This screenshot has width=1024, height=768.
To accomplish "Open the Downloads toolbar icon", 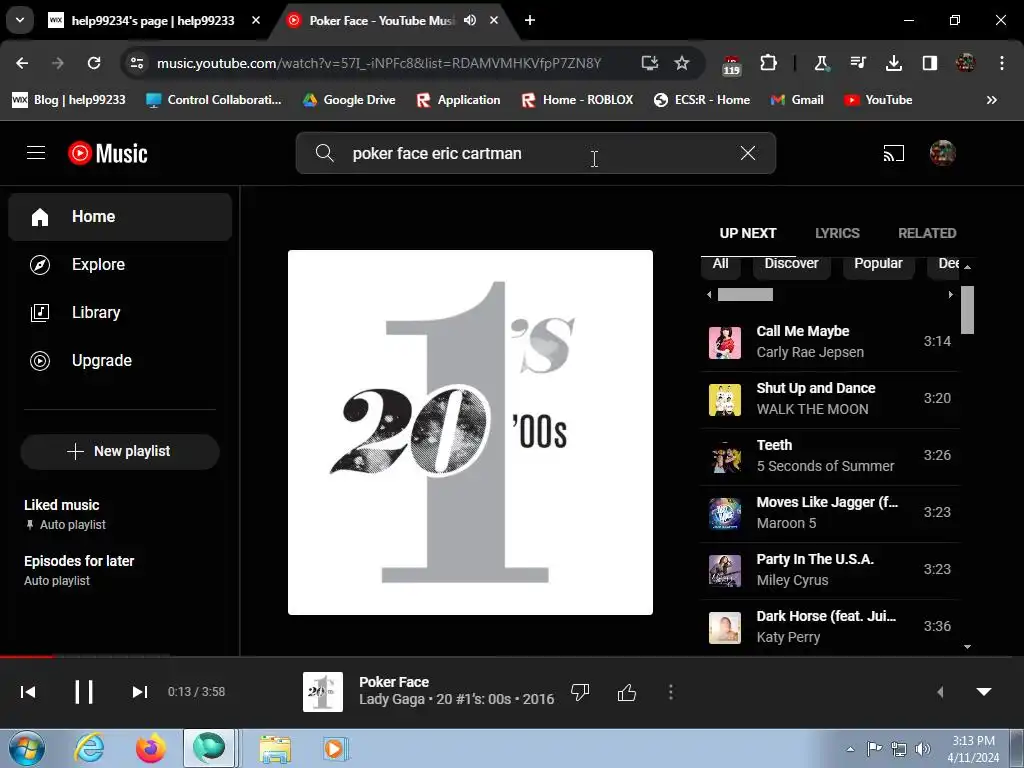I will click(x=893, y=63).
